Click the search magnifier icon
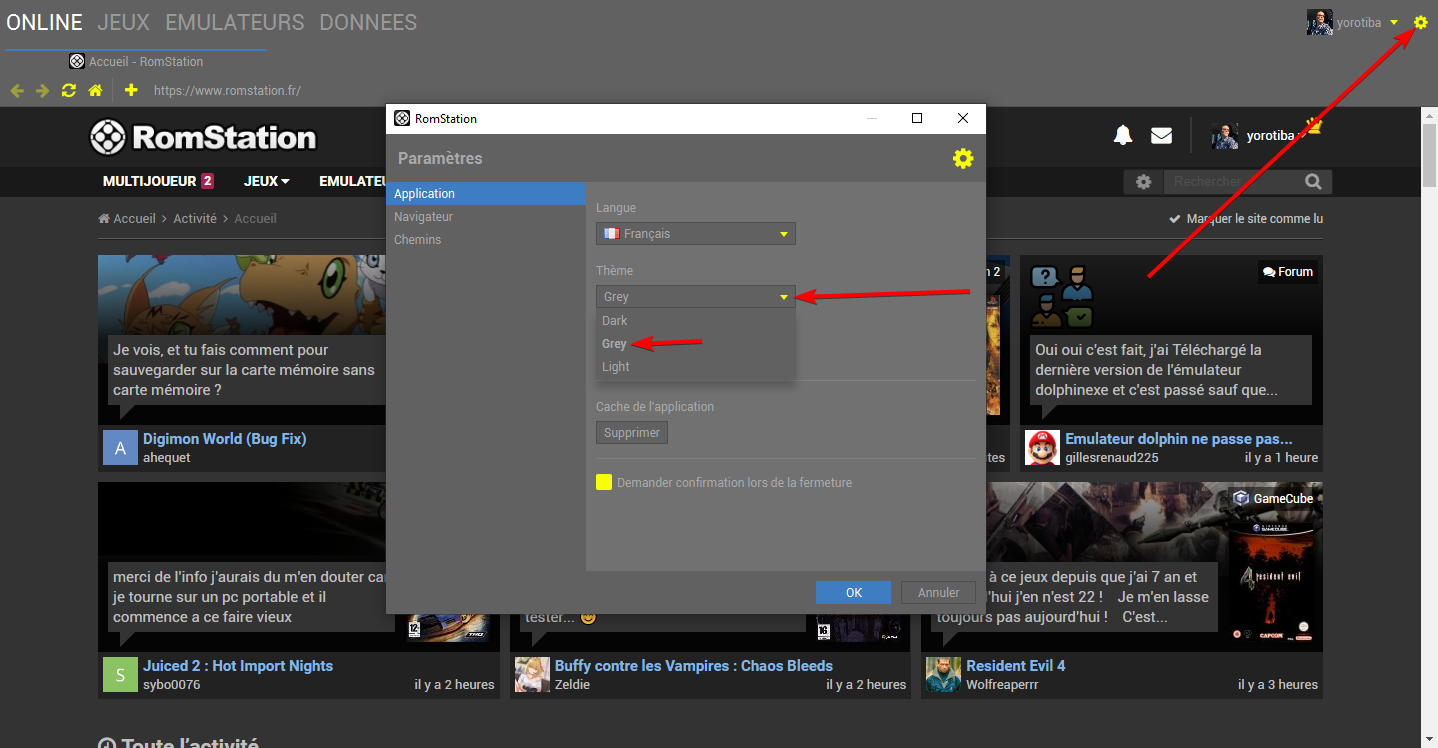 click(x=1314, y=182)
